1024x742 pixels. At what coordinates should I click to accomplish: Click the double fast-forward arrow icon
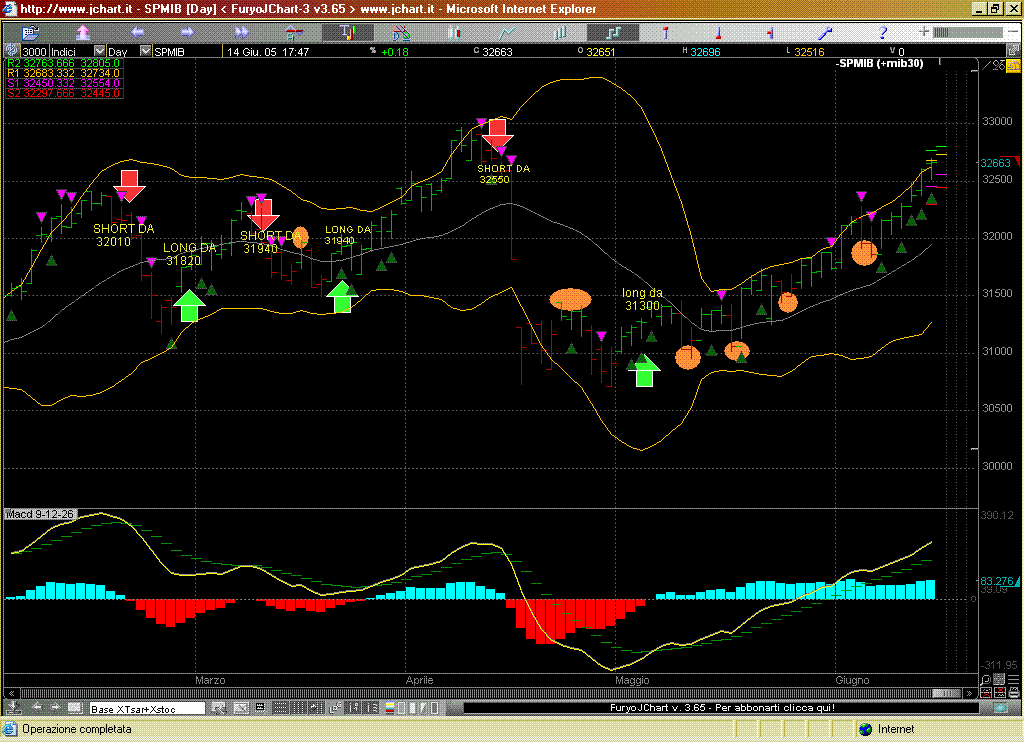pyautogui.click(x=244, y=33)
